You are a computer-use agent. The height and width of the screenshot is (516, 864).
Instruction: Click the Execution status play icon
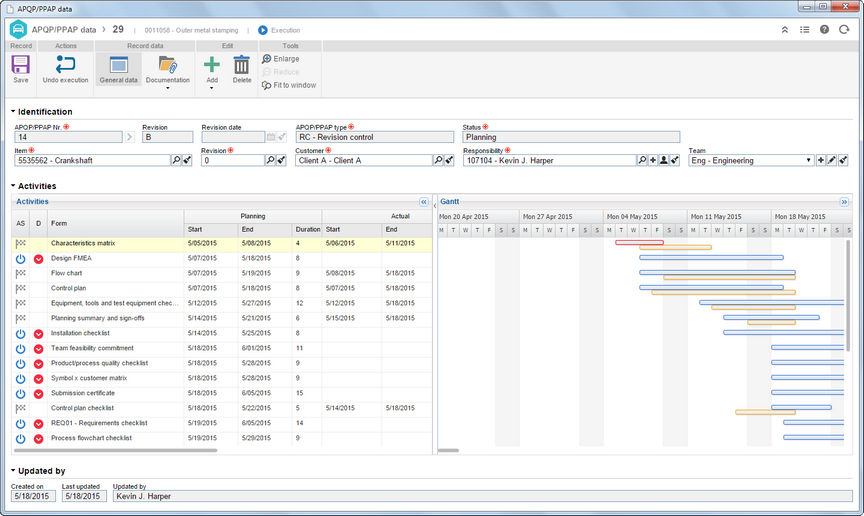pyautogui.click(x=263, y=30)
